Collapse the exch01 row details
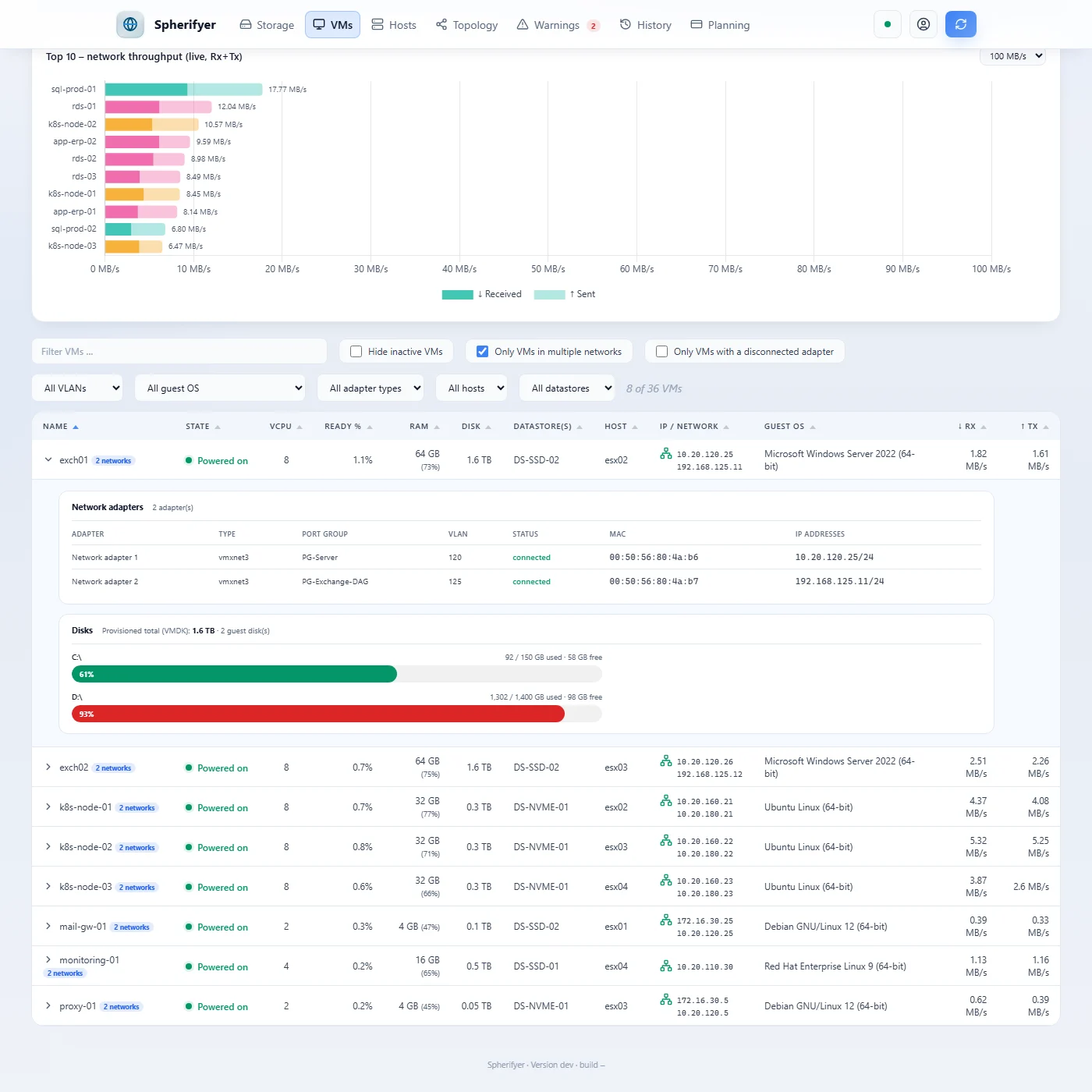Image resolution: width=1092 pixels, height=1092 pixels. click(48, 460)
